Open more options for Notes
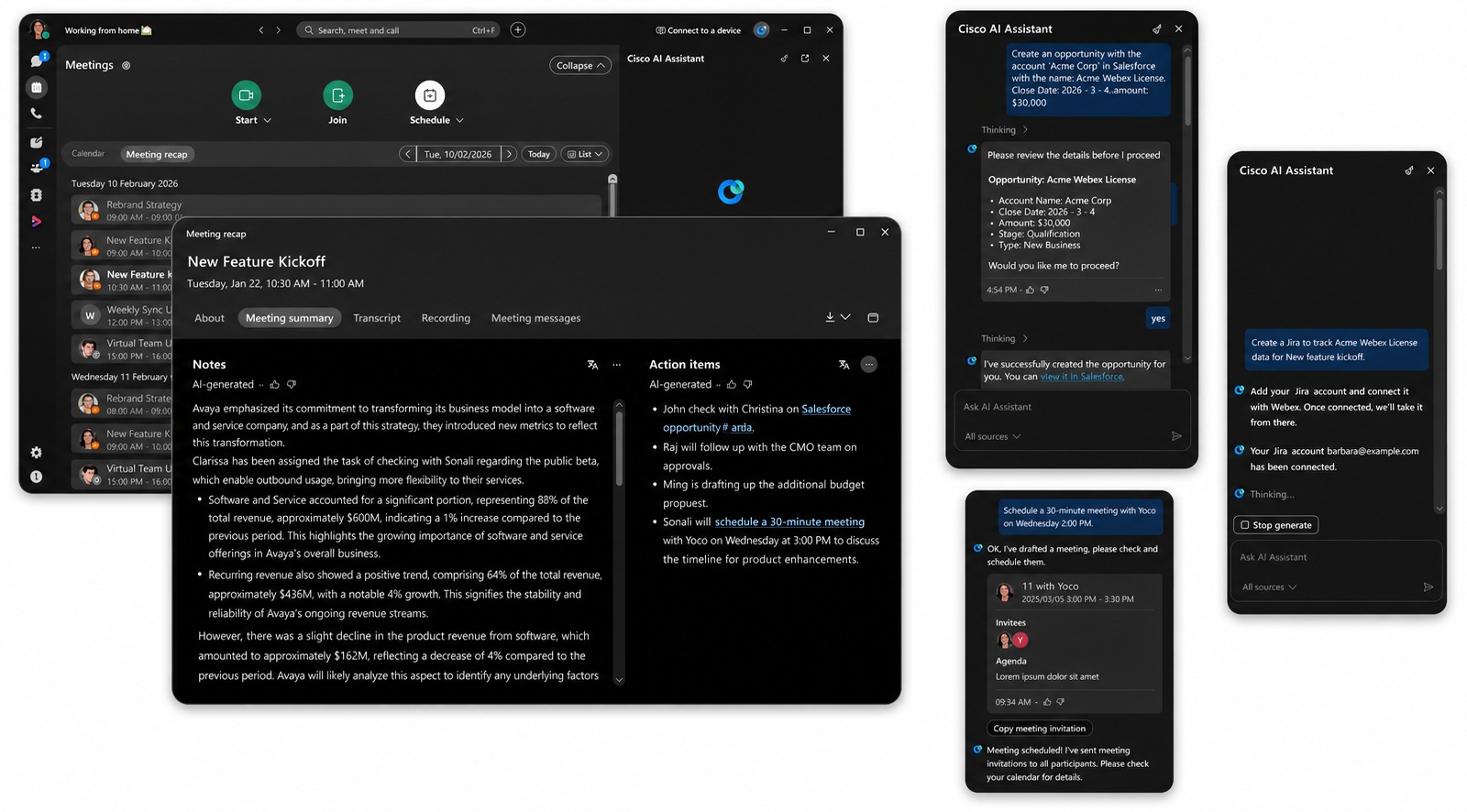Screen dimensions: 1467x812 [617, 365]
